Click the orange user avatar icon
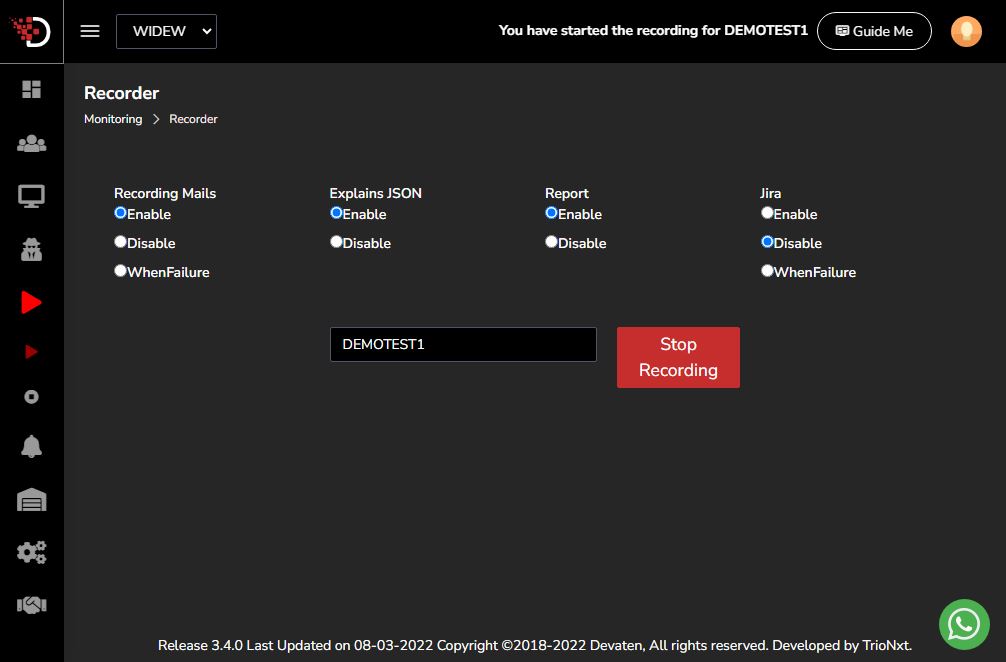Viewport: 1006px width, 662px height. pos(966,31)
